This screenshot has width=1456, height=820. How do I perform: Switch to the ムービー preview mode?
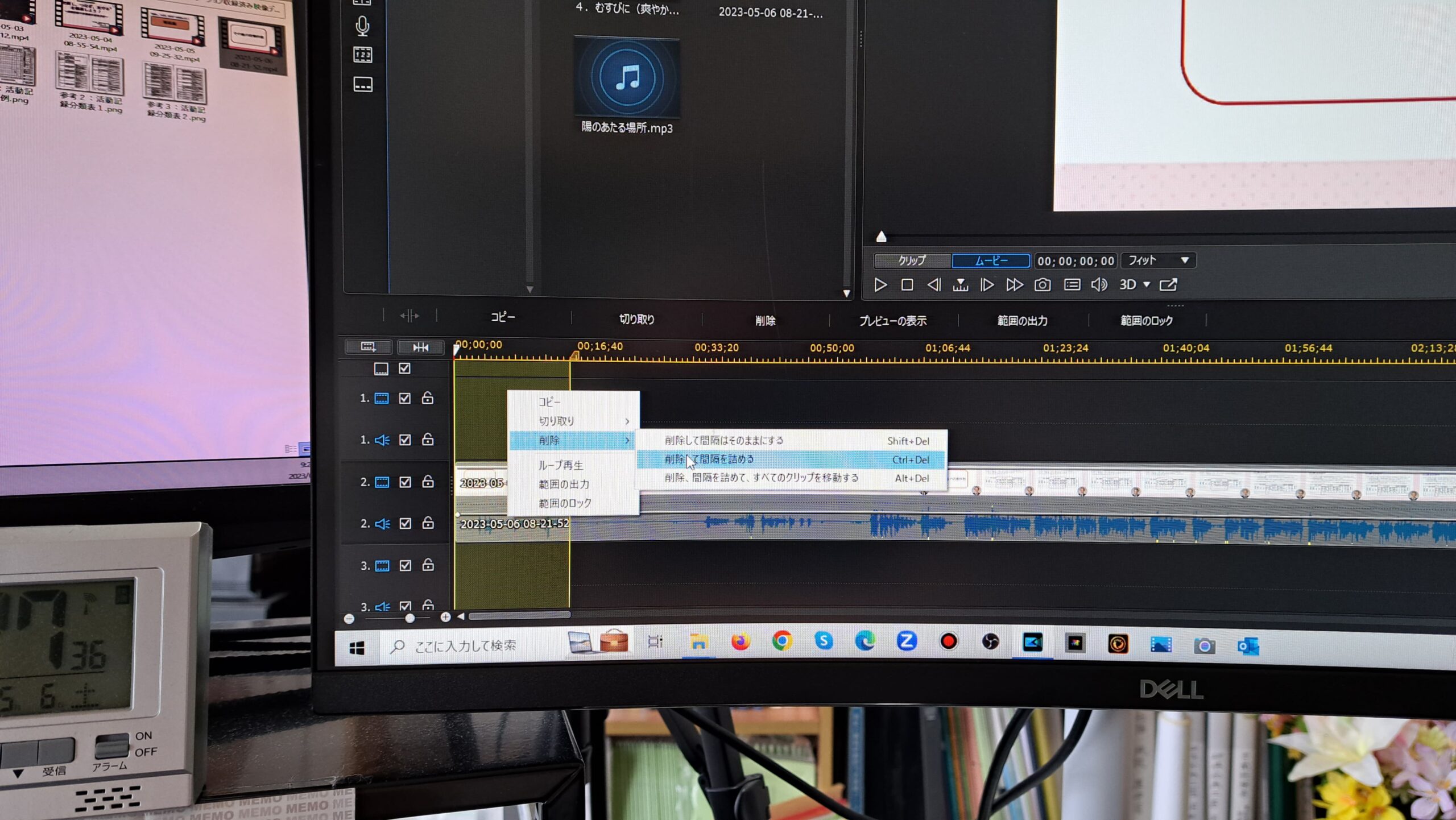[x=991, y=260]
